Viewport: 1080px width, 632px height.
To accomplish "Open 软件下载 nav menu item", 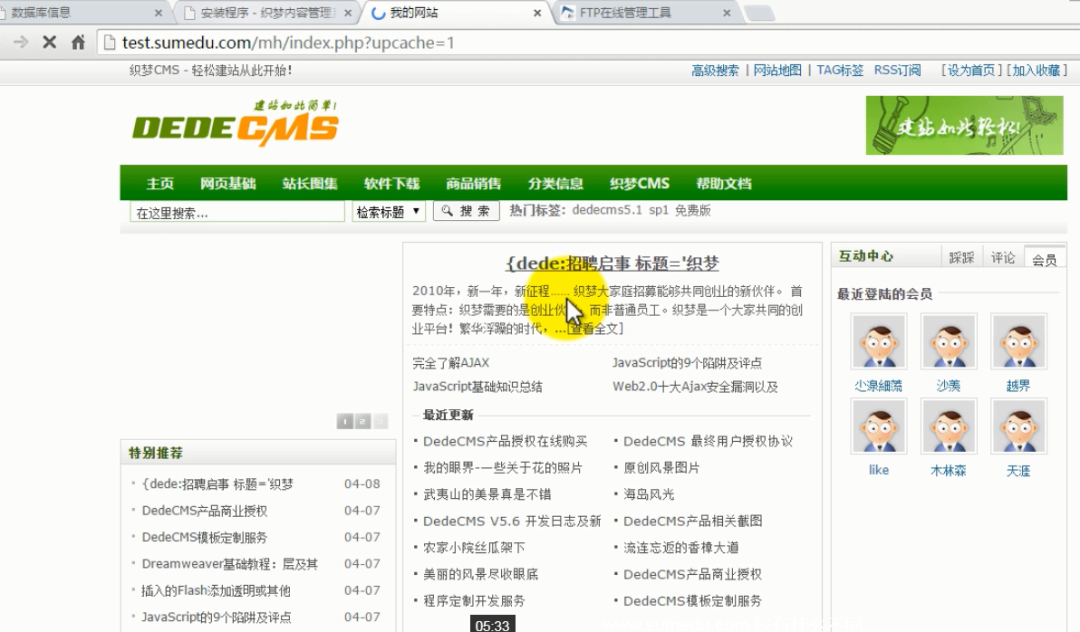I will pos(392,183).
